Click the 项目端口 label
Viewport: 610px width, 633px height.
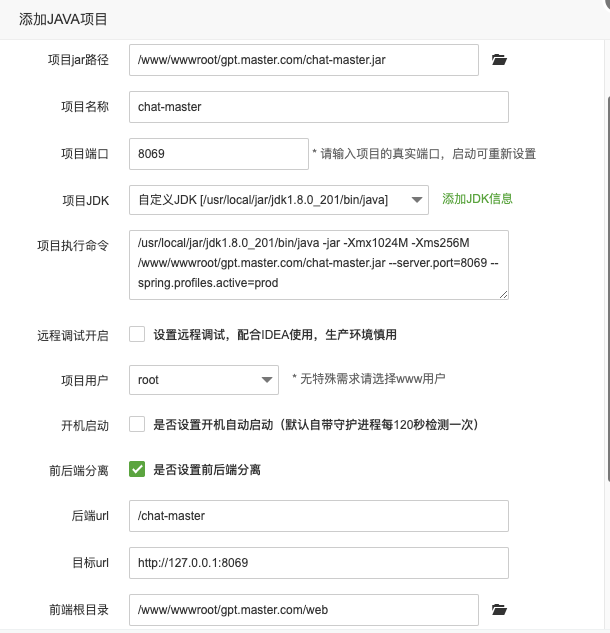click(85, 154)
